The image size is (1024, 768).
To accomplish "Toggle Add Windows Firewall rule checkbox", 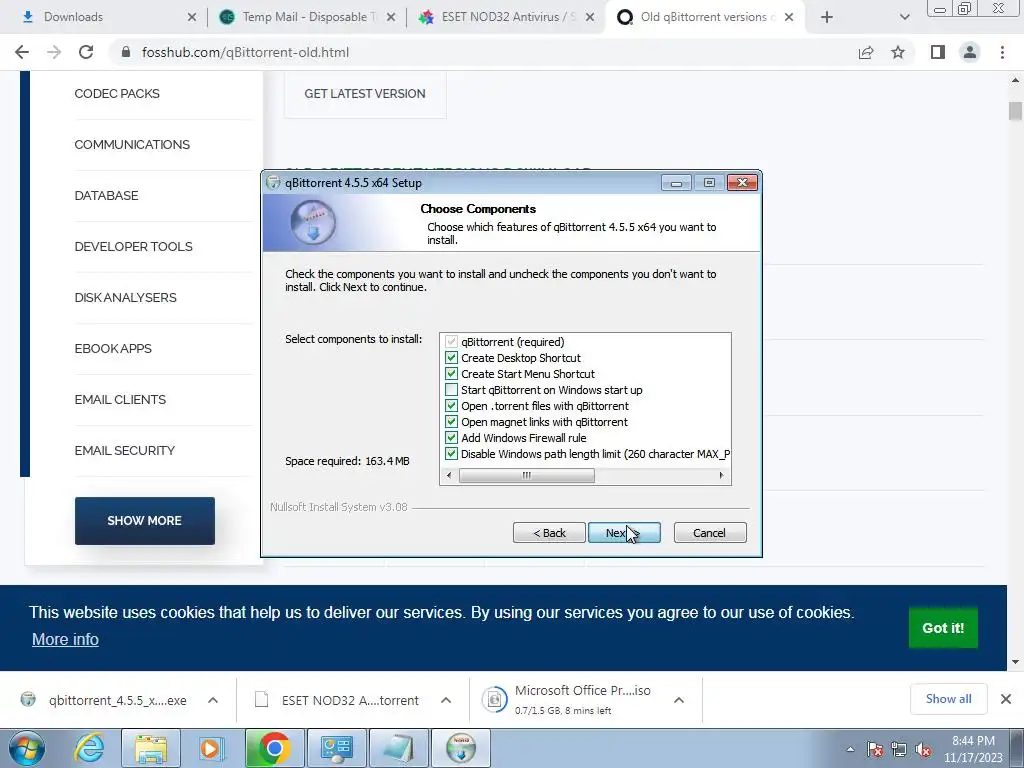I will pos(451,438).
